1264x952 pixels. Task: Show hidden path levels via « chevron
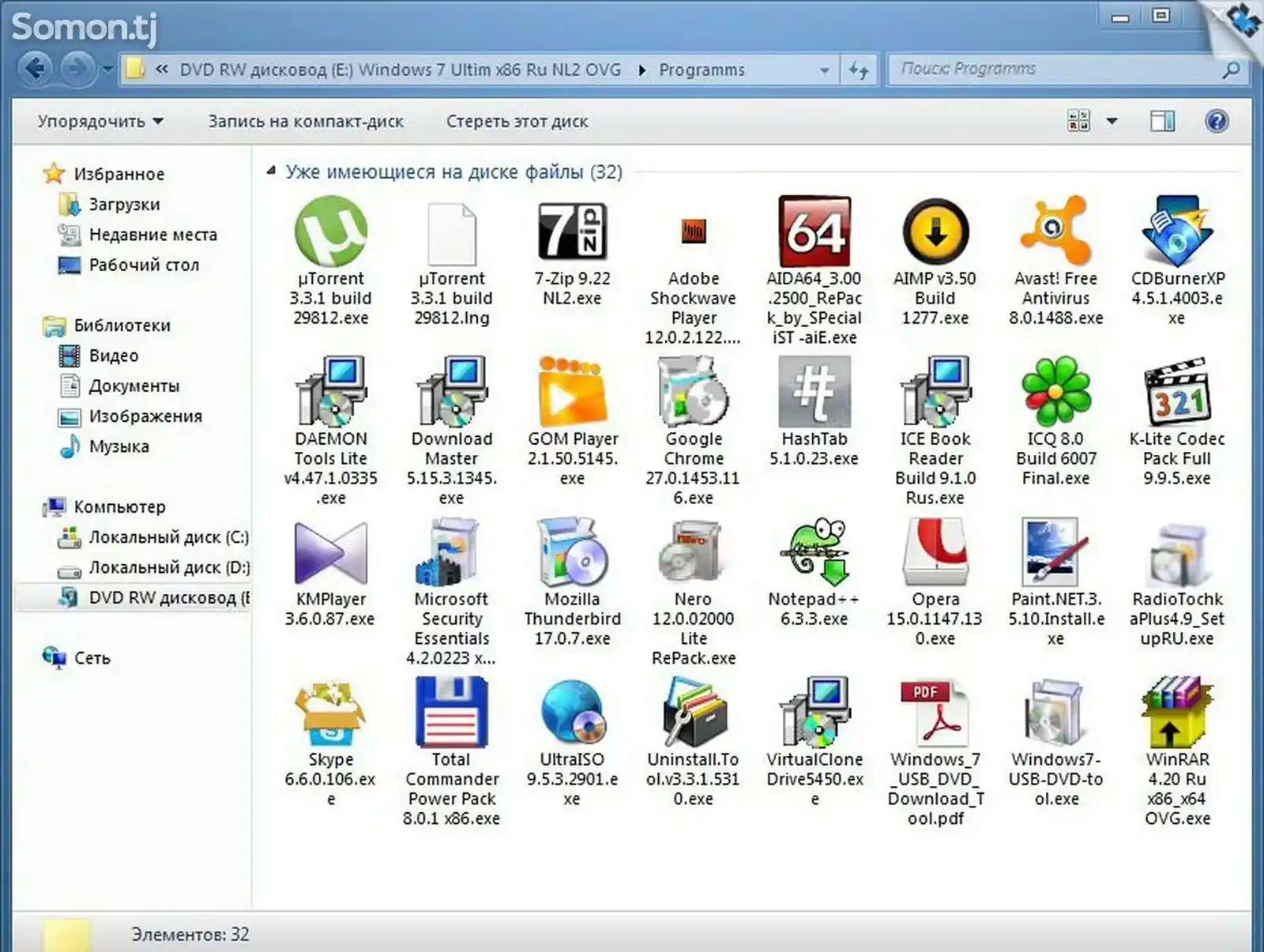click(x=162, y=70)
